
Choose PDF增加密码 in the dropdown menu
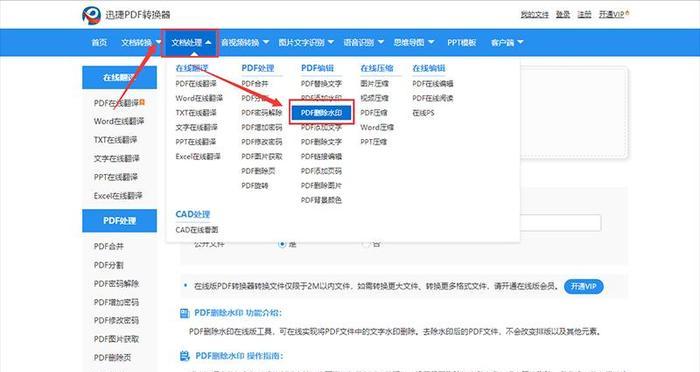pos(262,127)
